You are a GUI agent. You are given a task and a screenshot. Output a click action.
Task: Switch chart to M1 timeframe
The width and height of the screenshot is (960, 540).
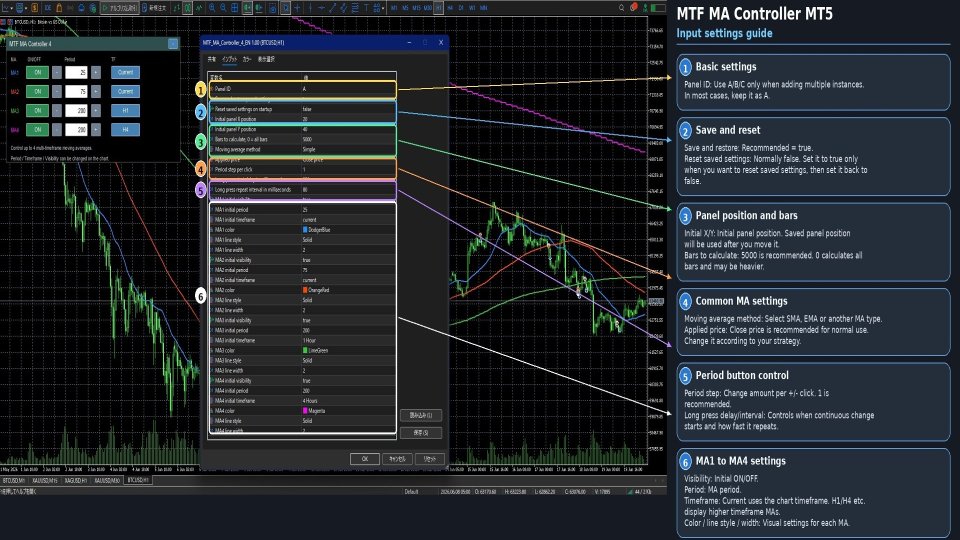[x=394, y=7]
